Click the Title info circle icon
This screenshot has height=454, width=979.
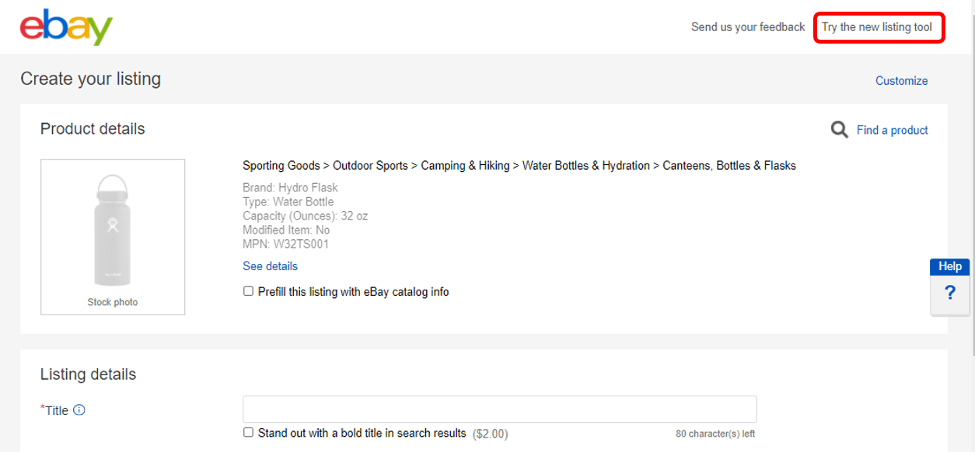80,410
